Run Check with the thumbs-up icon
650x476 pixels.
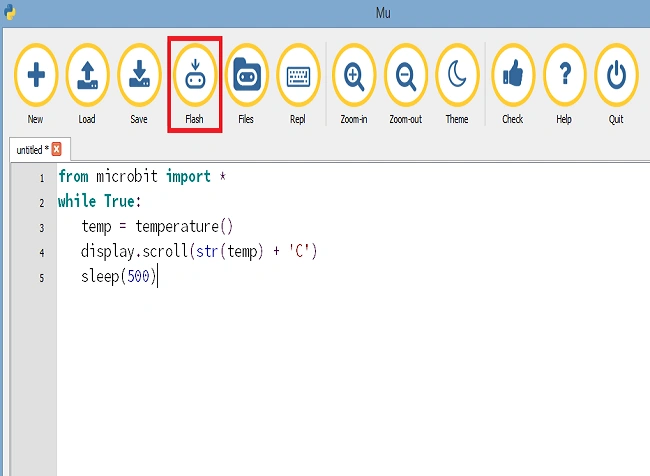coord(513,75)
